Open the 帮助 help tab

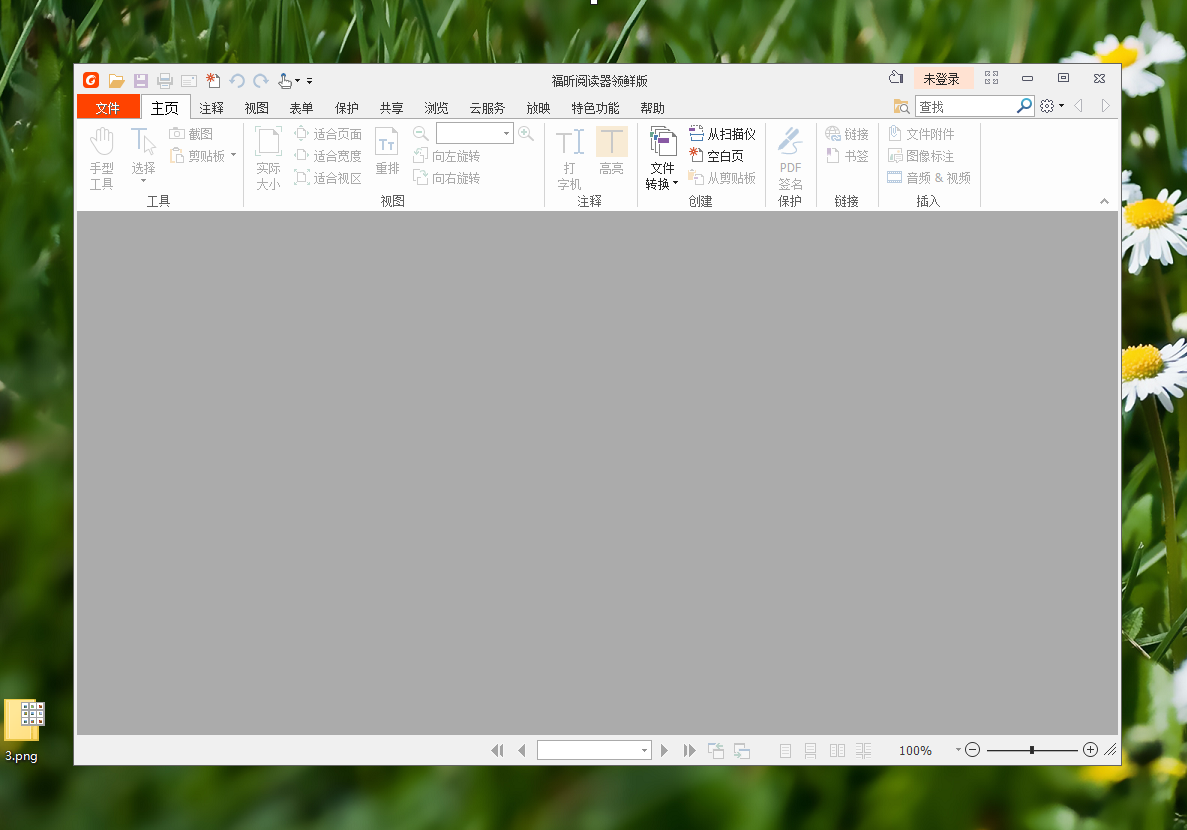653,108
